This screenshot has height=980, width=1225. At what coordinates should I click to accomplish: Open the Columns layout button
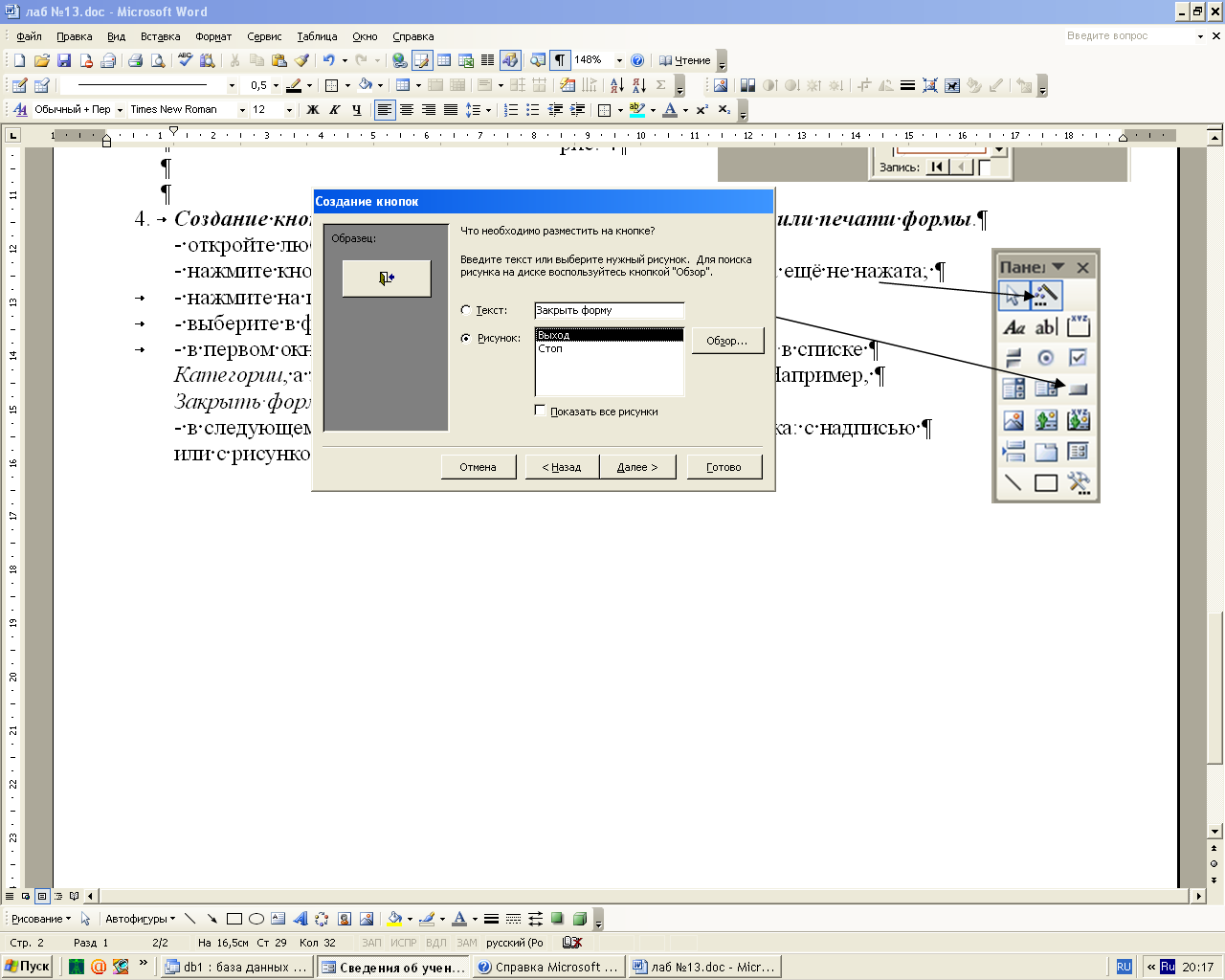487,60
